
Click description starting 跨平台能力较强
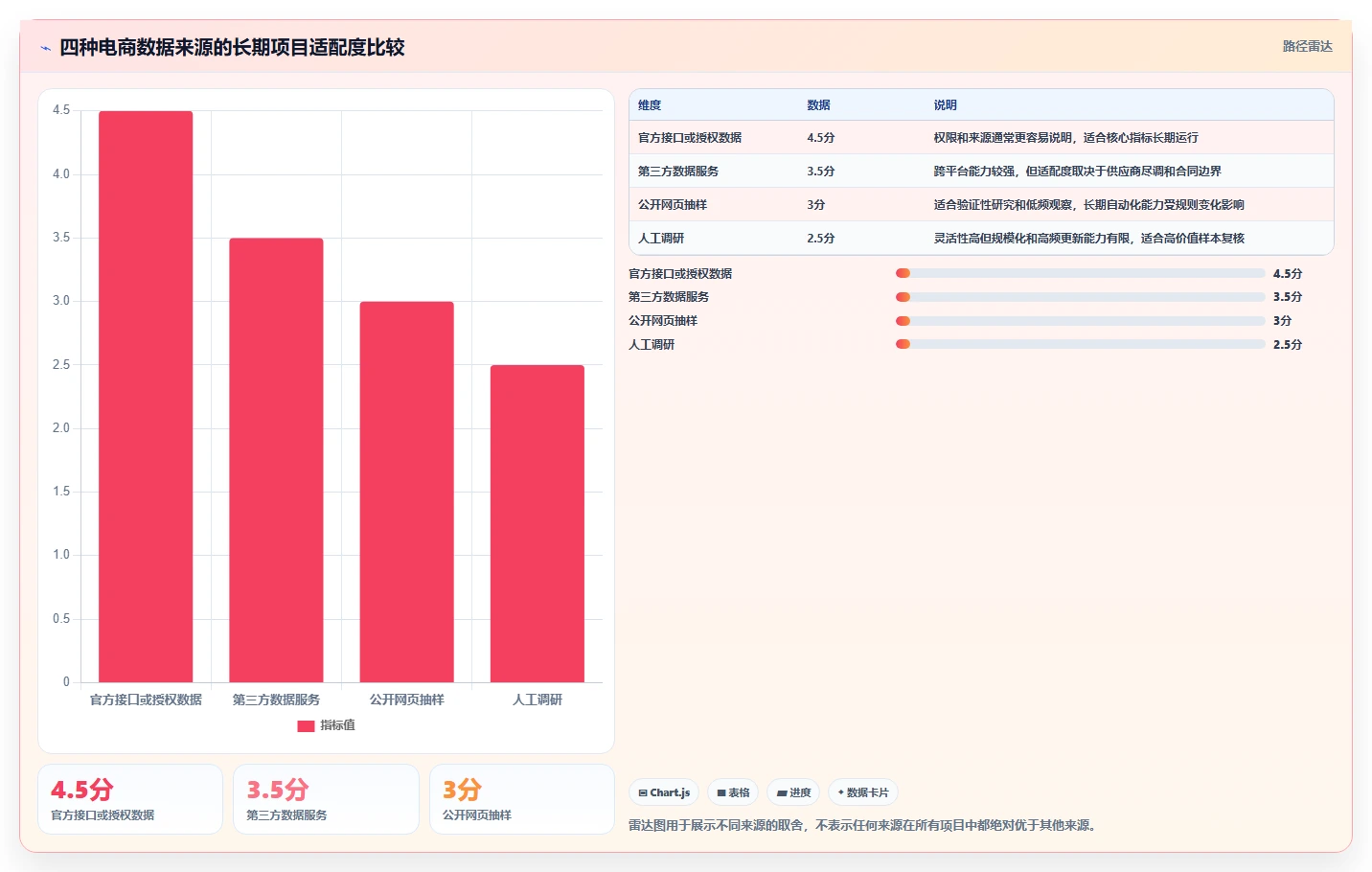(x=1078, y=172)
